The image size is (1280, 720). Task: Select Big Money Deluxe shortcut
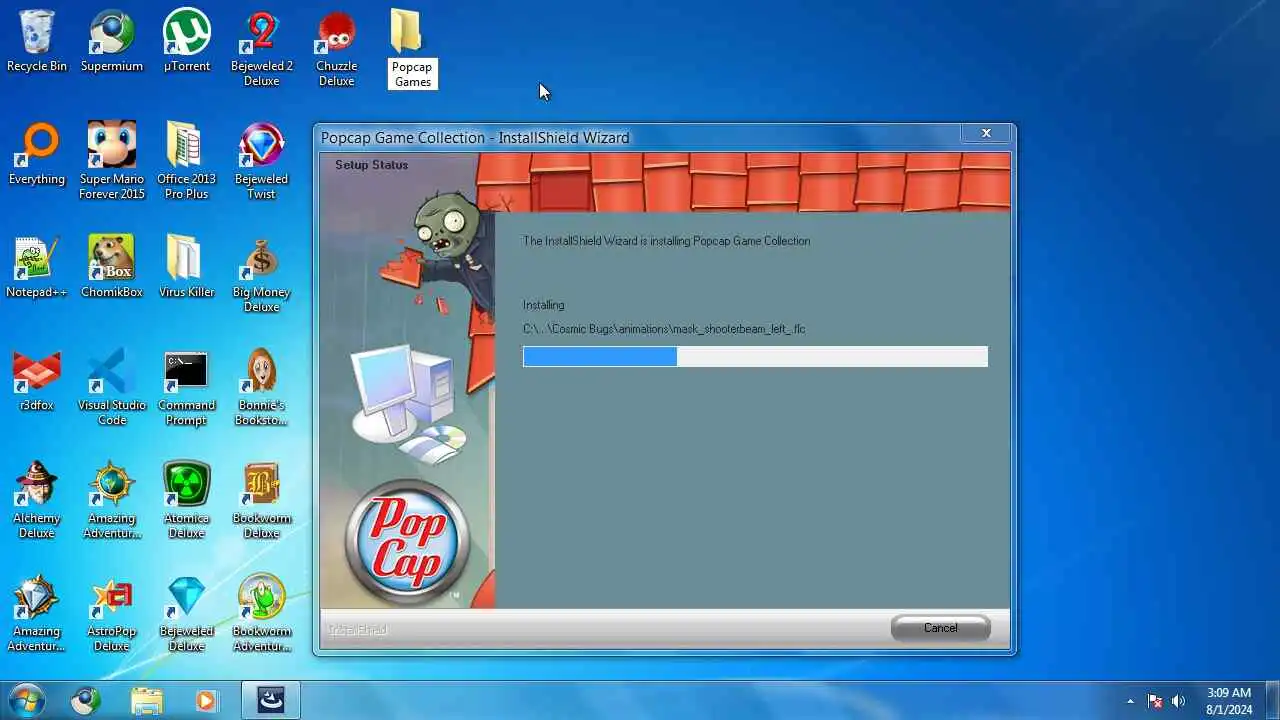pyautogui.click(x=262, y=274)
